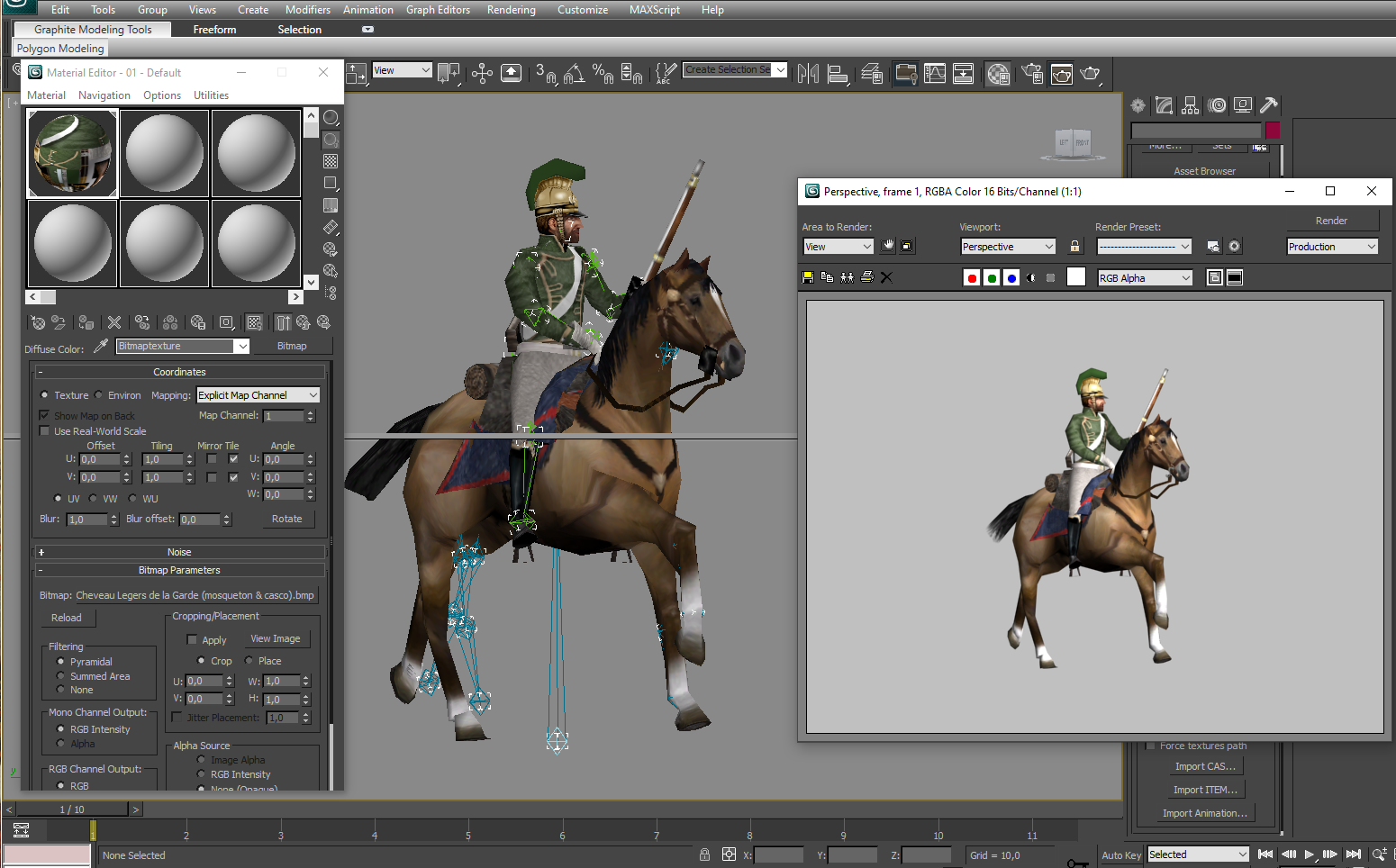Enable the red channel in render window
The image size is (1396, 868).
[972, 277]
